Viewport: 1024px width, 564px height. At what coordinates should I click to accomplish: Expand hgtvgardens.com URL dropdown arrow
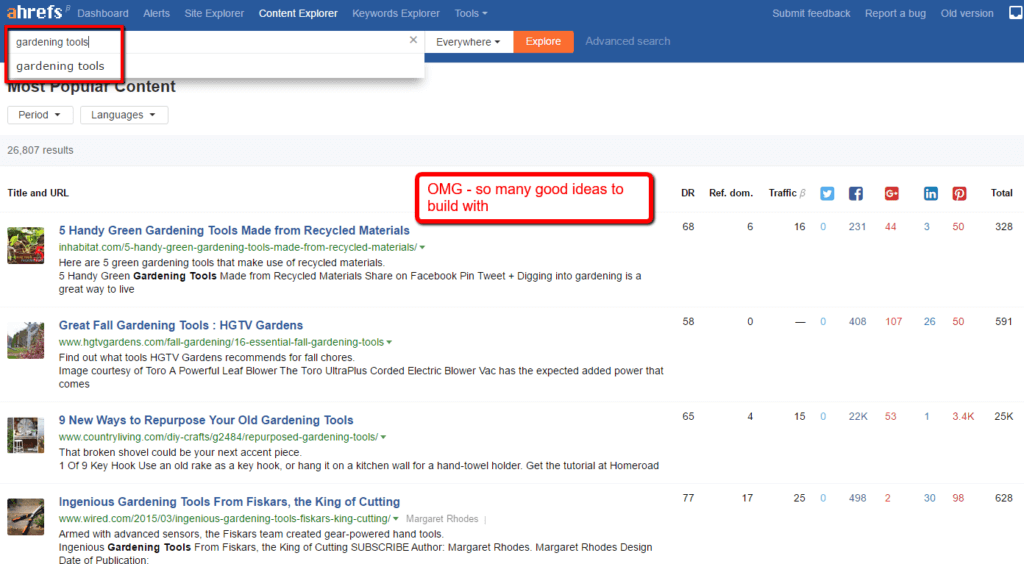[389, 343]
